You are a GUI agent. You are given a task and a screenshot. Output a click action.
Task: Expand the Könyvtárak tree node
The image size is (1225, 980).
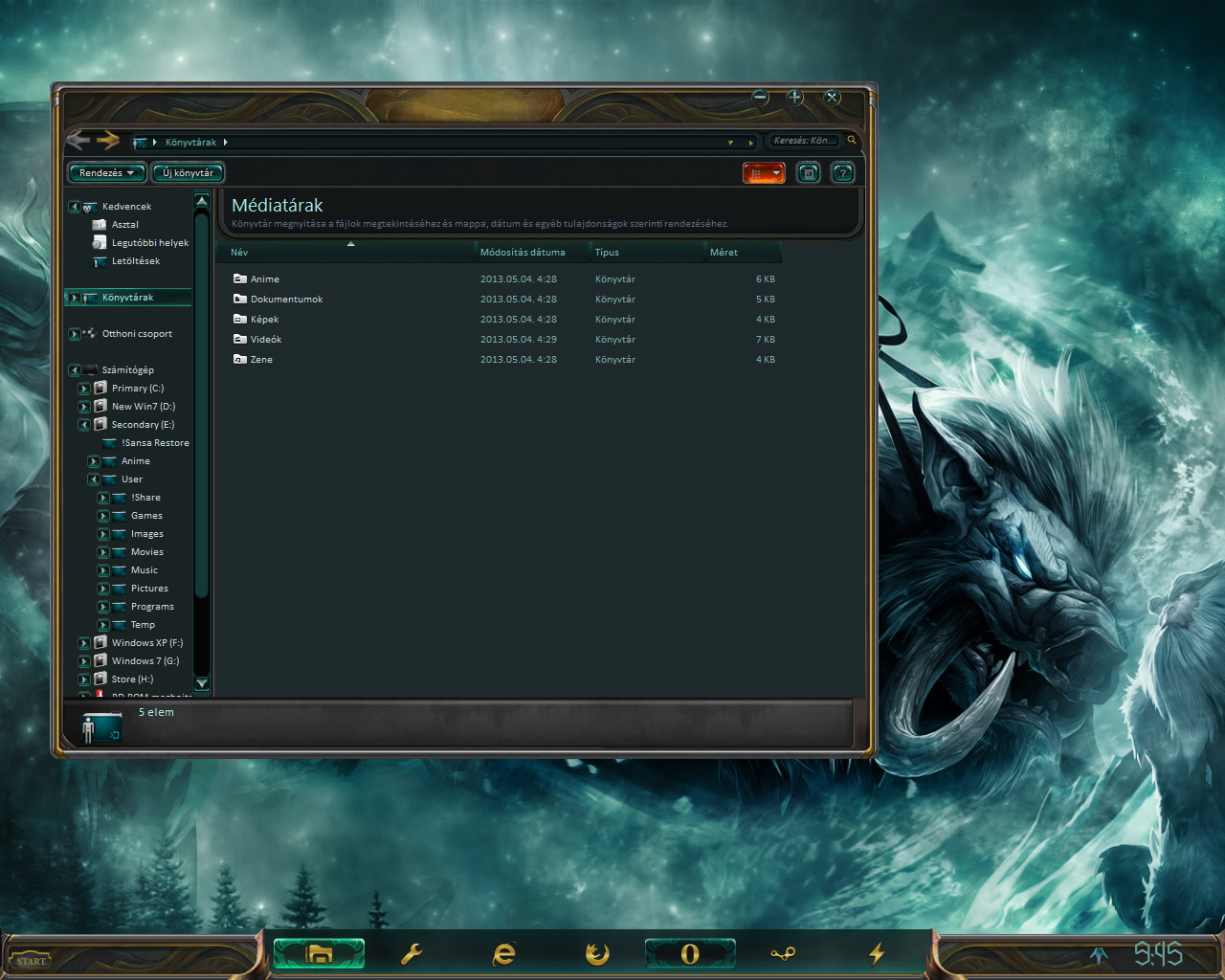point(74,298)
